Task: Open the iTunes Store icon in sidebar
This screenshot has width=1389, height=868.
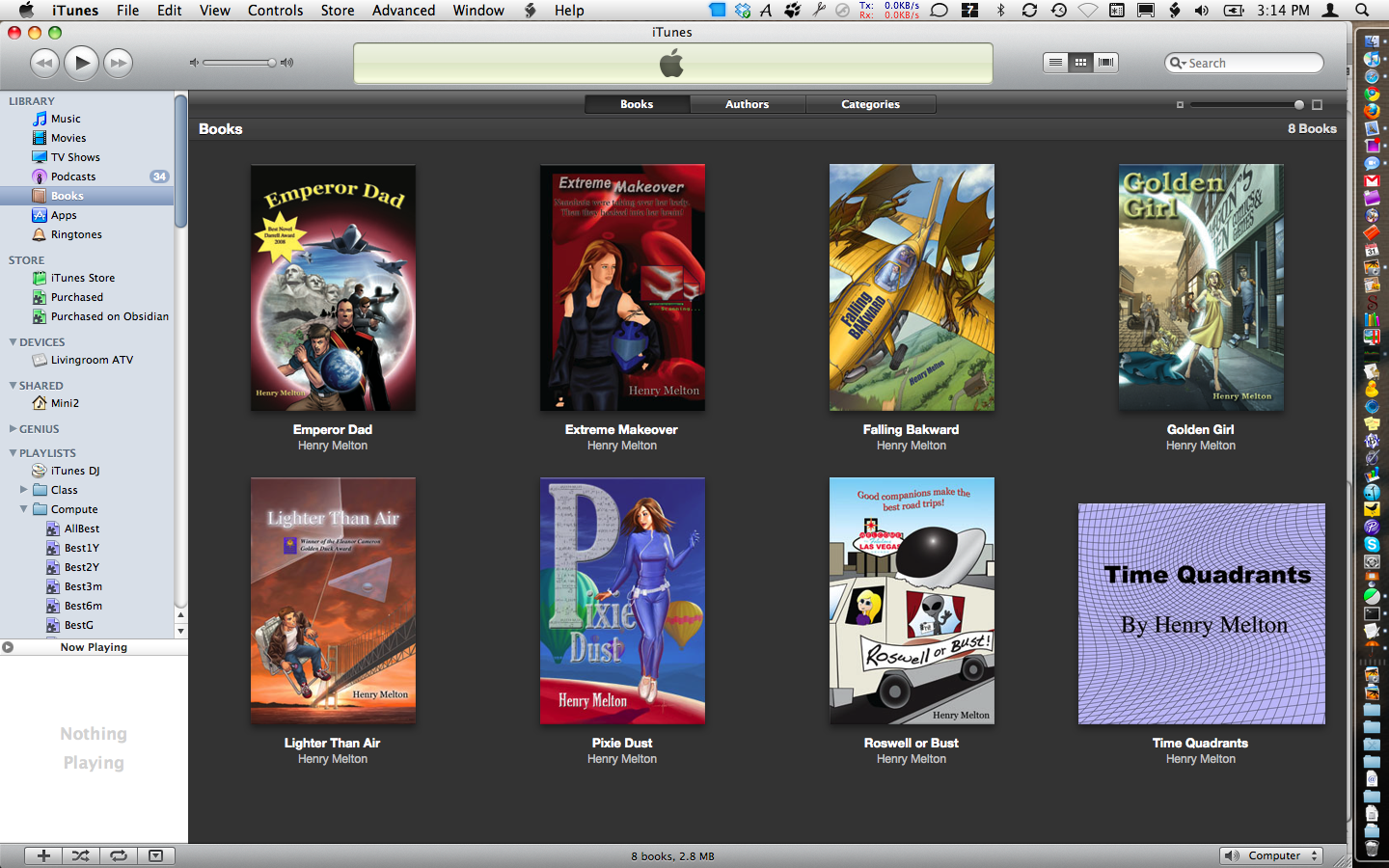Action: point(40,278)
